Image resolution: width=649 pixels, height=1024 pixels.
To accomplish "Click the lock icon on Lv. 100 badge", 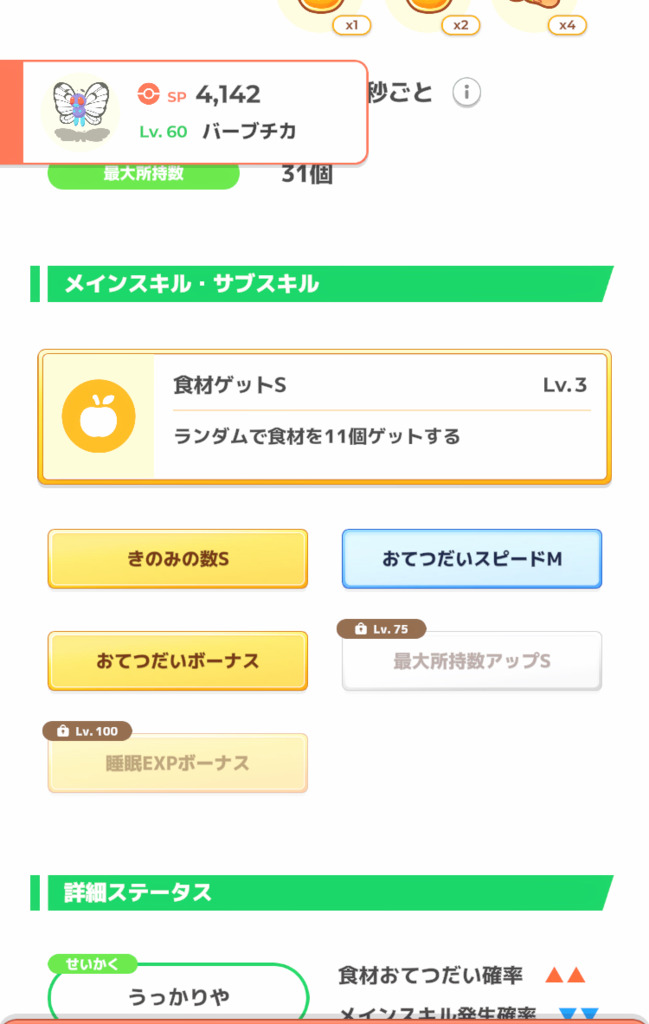I will pyautogui.click(x=60, y=731).
